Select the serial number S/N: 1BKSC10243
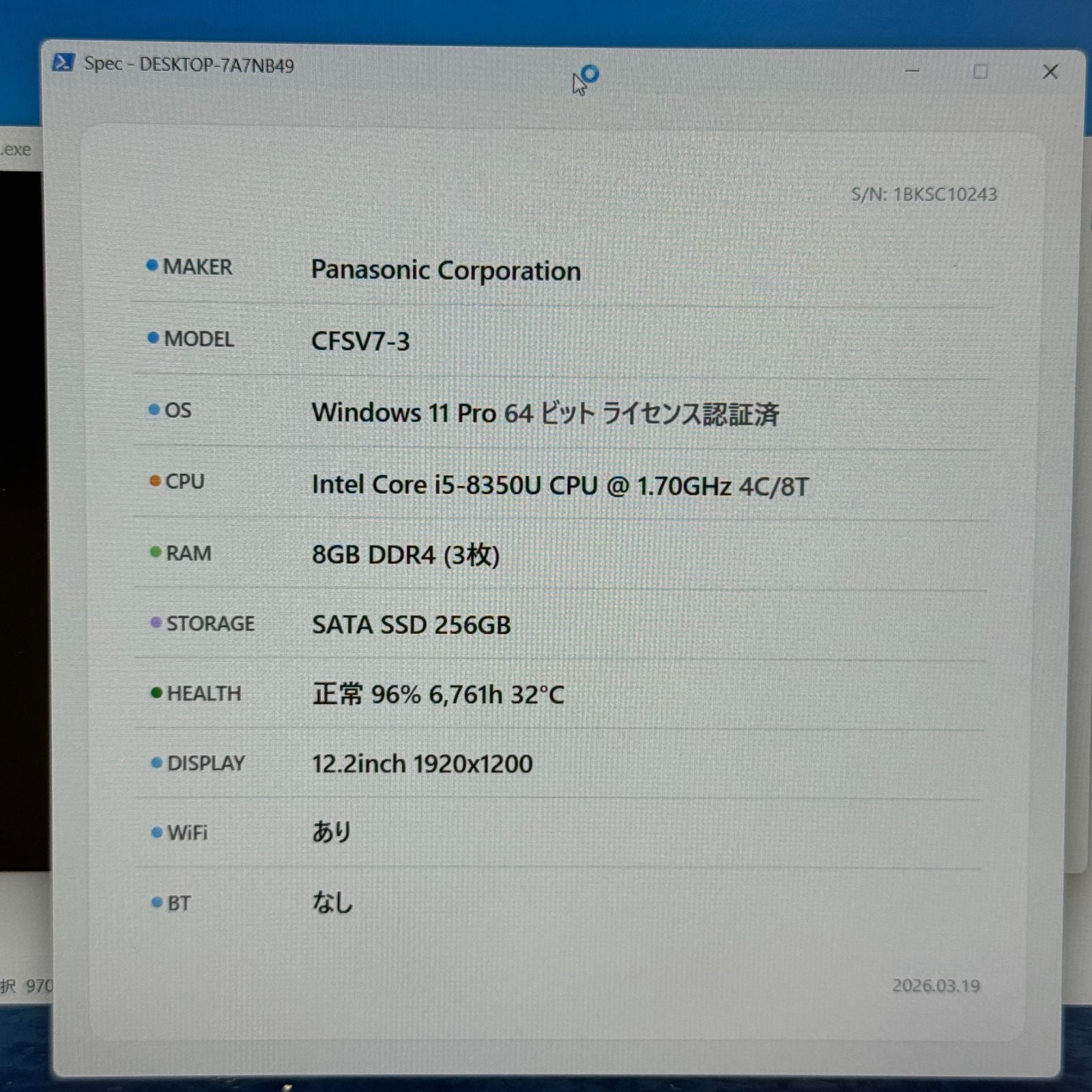Viewport: 1092px width, 1092px height. pyautogui.click(x=924, y=195)
